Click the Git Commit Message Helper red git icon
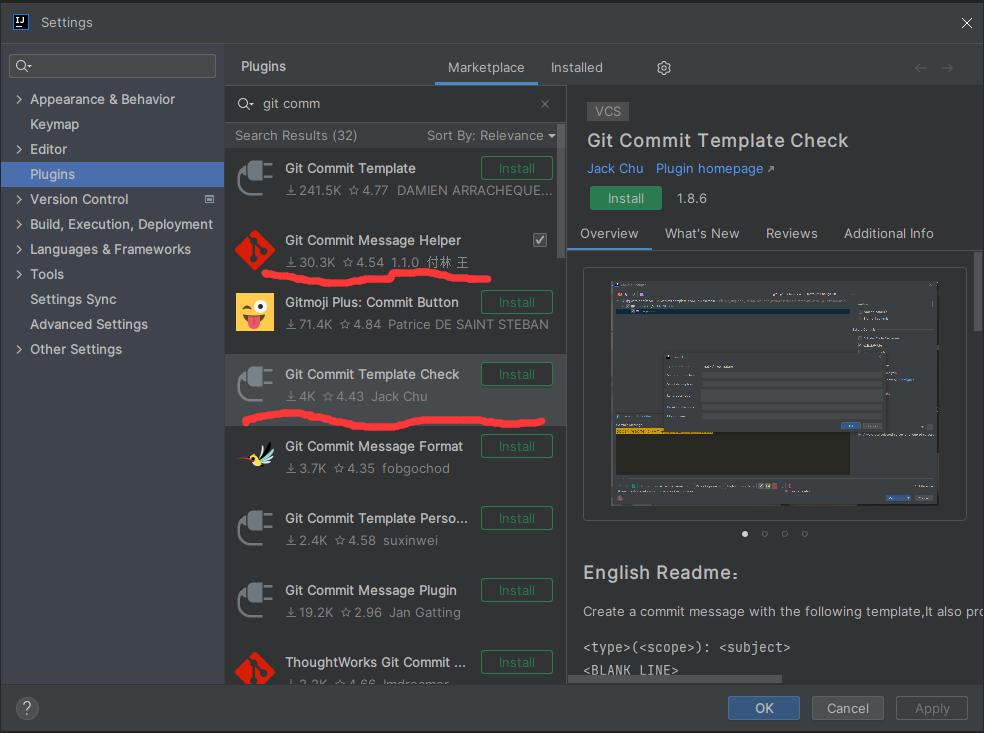The width and height of the screenshot is (984, 733). coord(255,250)
